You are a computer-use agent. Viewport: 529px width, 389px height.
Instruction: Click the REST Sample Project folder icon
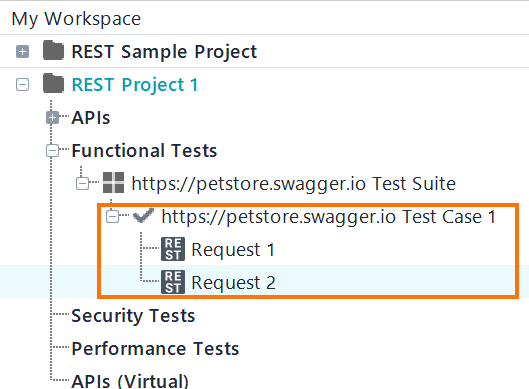(x=53, y=51)
